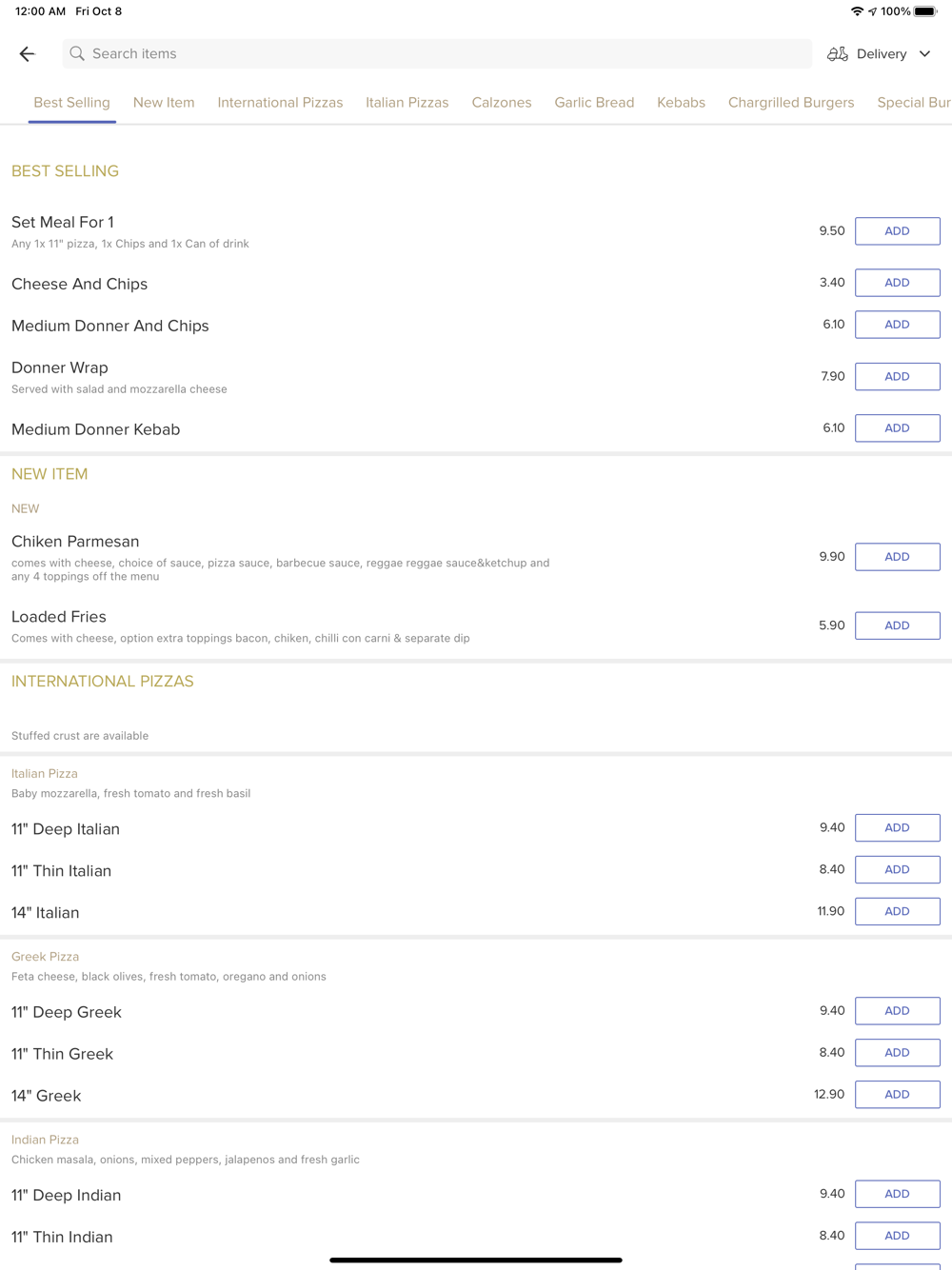Focus the Search items field
This screenshot has width=952, height=1270.
pyautogui.click(x=438, y=54)
